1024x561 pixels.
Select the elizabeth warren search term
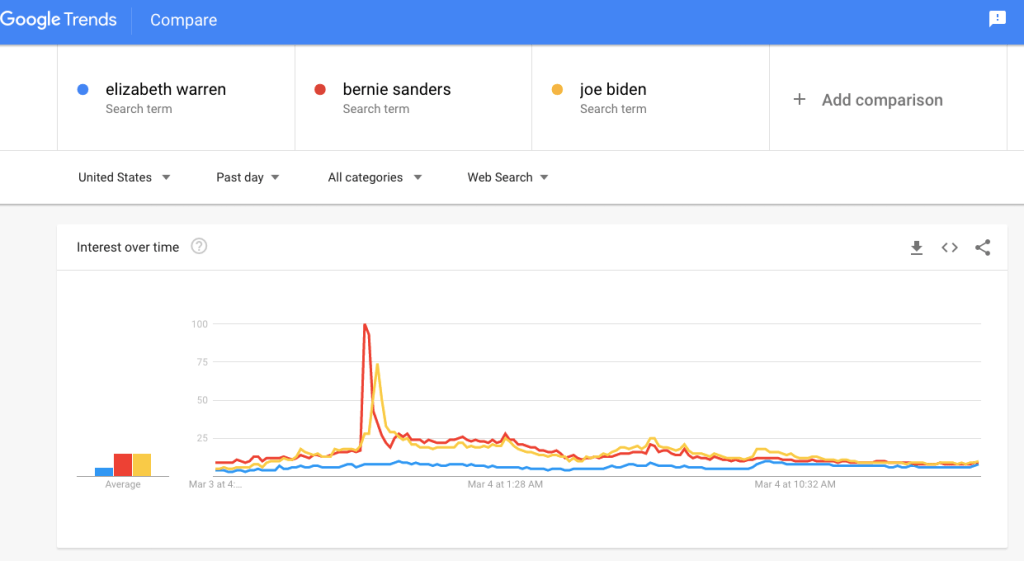coord(166,90)
